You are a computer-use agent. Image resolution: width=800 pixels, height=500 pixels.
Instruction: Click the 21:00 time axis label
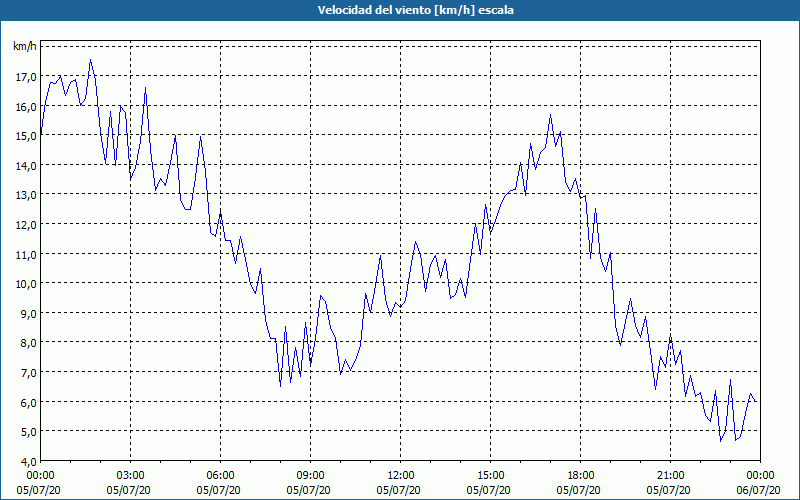coord(670,476)
